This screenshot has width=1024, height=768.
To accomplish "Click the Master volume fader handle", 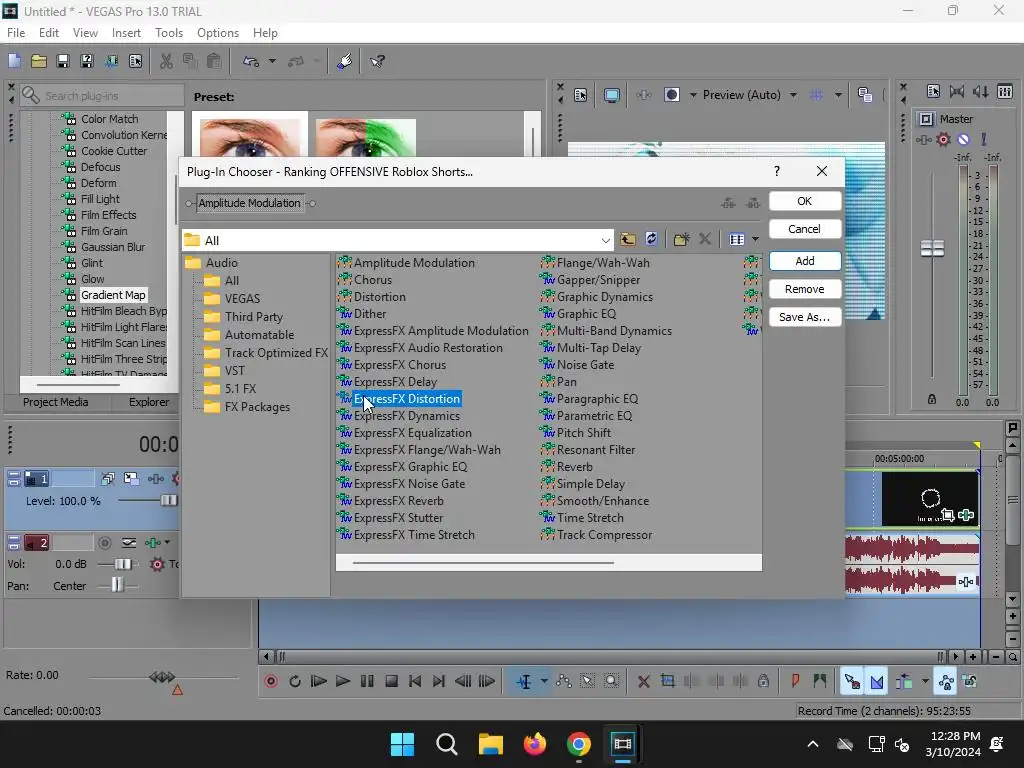I will pos(932,248).
